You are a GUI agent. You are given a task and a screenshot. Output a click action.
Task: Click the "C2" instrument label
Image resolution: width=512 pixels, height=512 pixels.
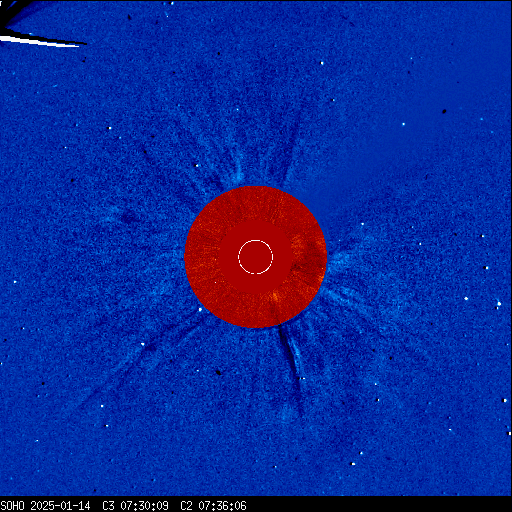click(x=186, y=506)
